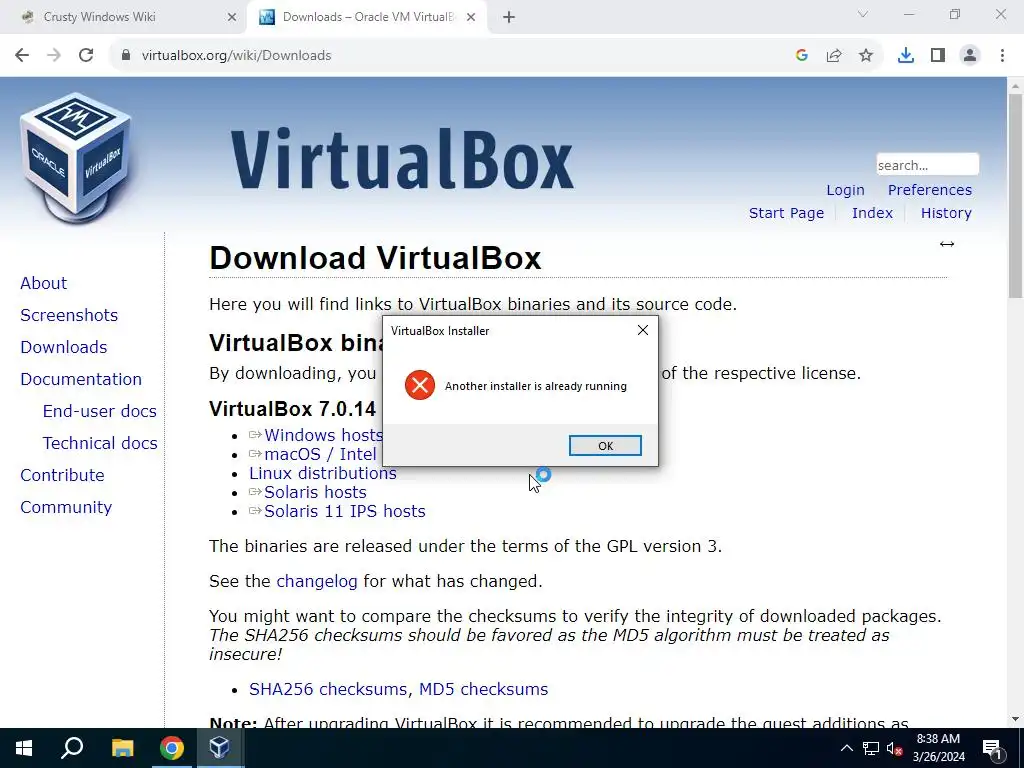Open the changelog link
Screen dimensions: 1024x768
[x=317, y=581]
